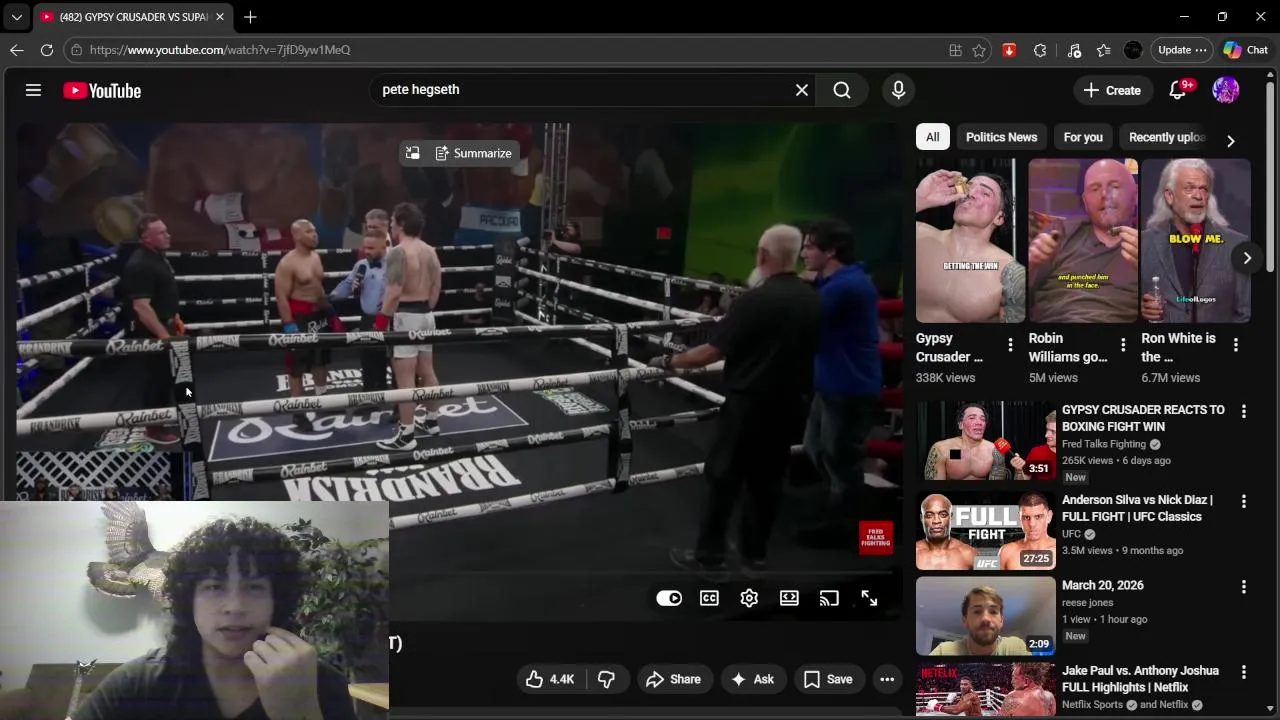This screenshot has height=720, width=1280.
Task: Open the Copilot Chat sidebar
Action: coord(1246,50)
